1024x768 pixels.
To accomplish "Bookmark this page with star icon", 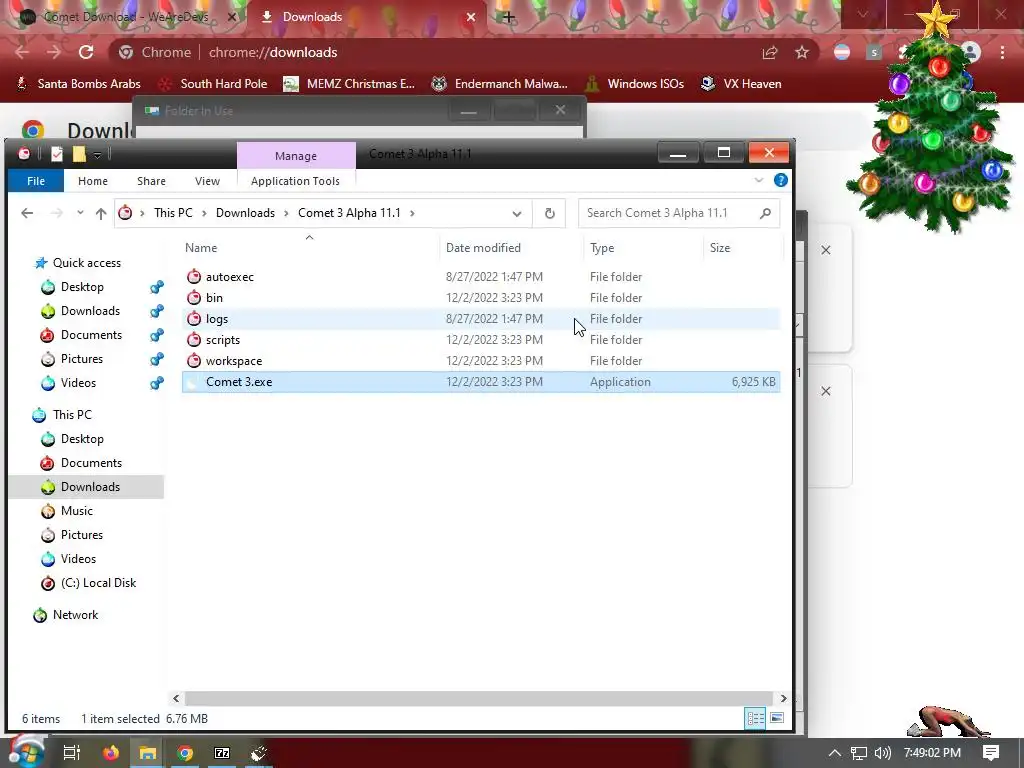I will (802, 52).
